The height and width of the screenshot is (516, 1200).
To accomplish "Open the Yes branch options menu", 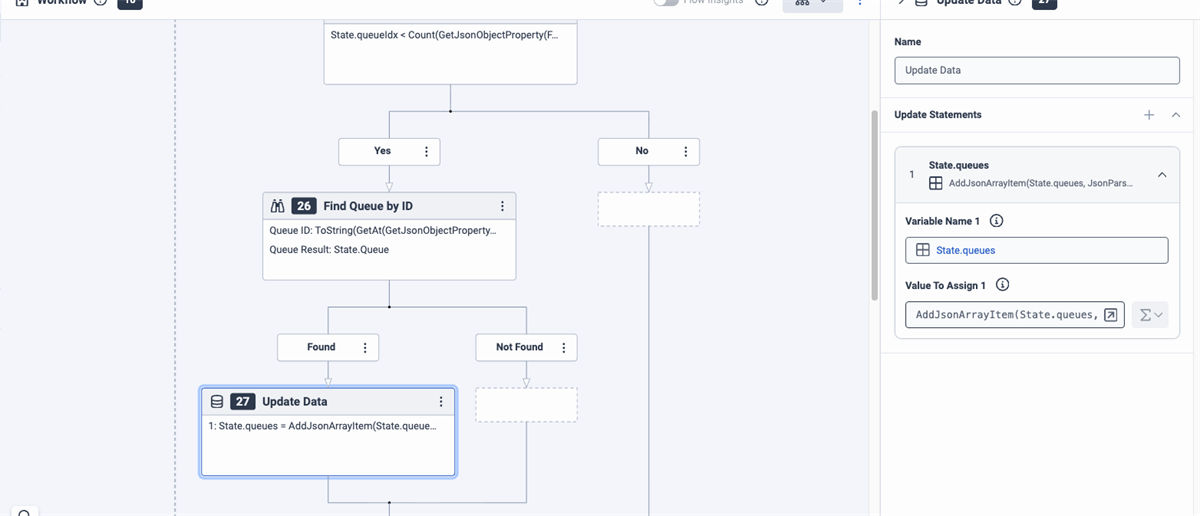I will tap(427, 151).
